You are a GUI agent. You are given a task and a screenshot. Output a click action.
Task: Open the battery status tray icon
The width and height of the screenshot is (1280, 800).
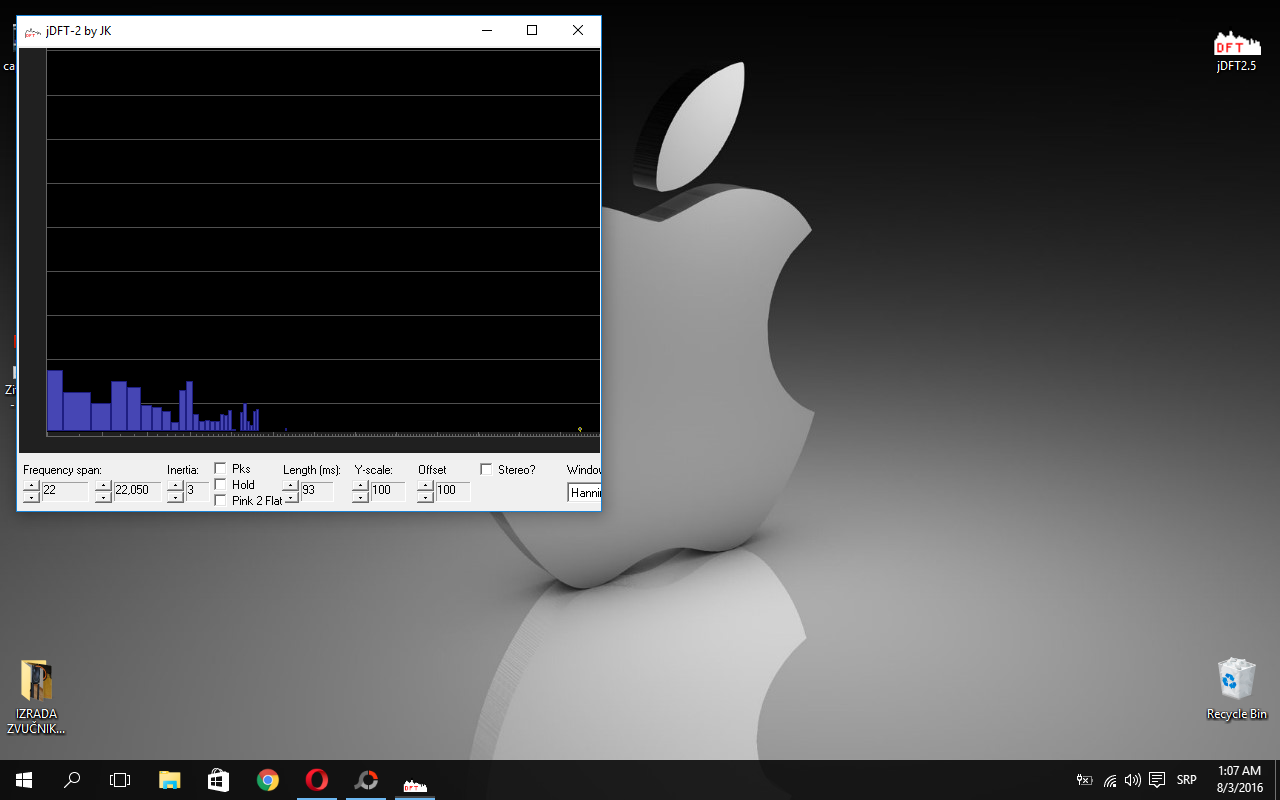coord(1084,780)
